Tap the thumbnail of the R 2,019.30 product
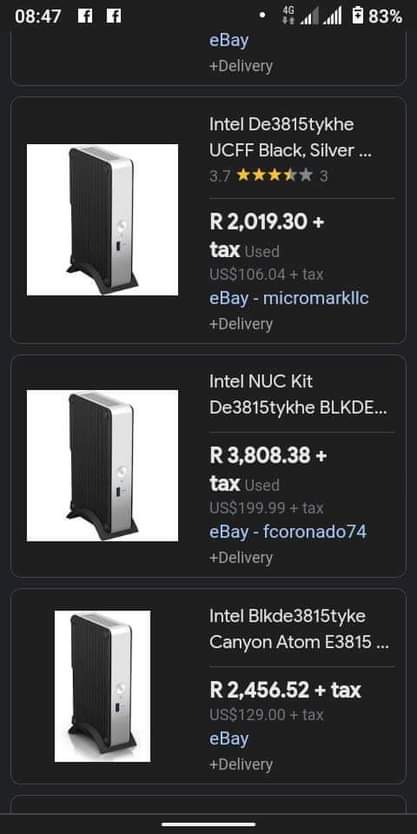 point(103,220)
